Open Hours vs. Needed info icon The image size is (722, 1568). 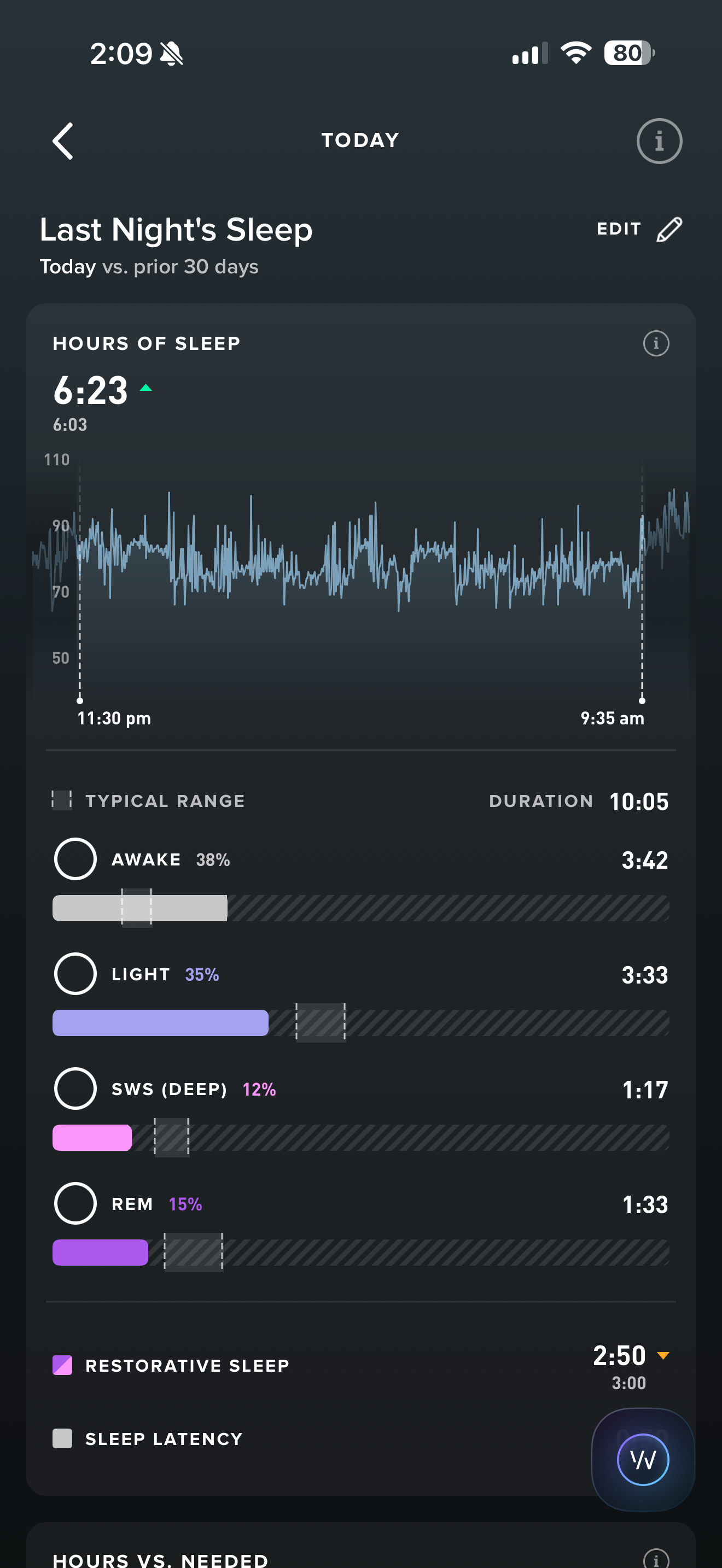tap(656, 1559)
